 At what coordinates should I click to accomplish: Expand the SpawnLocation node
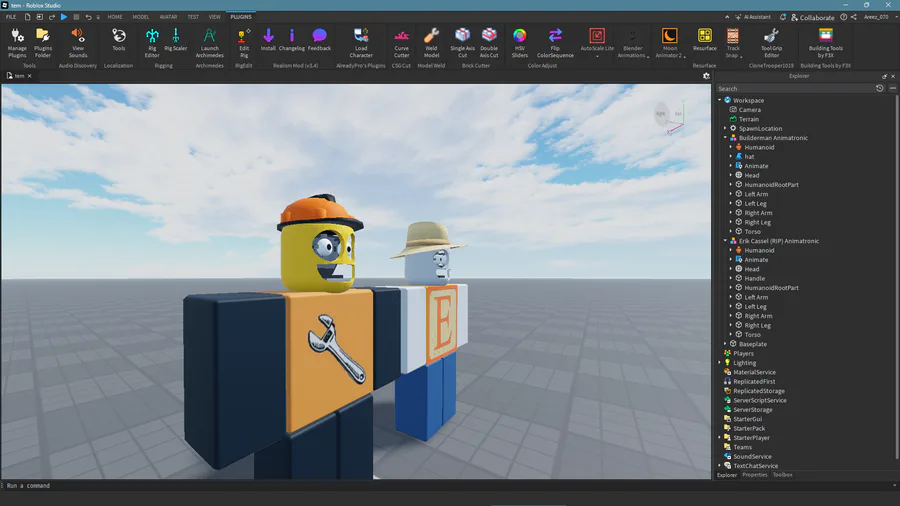pyautogui.click(x=726, y=129)
